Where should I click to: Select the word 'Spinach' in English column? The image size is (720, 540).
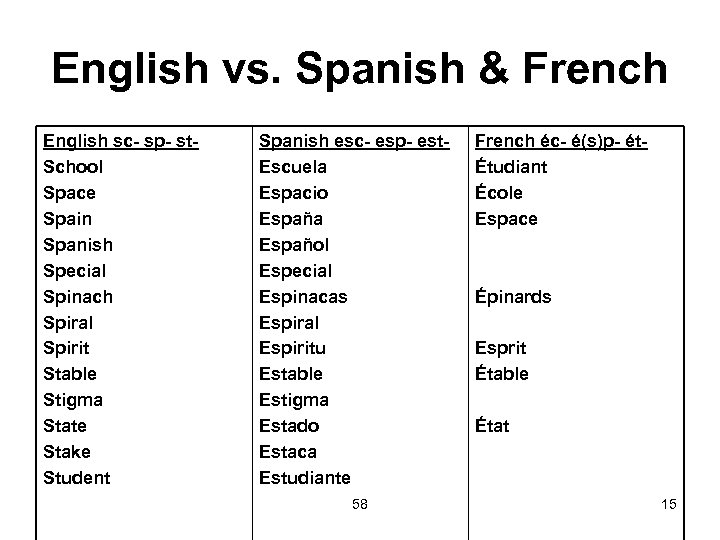pyautogui.click(x=78, y=297)
